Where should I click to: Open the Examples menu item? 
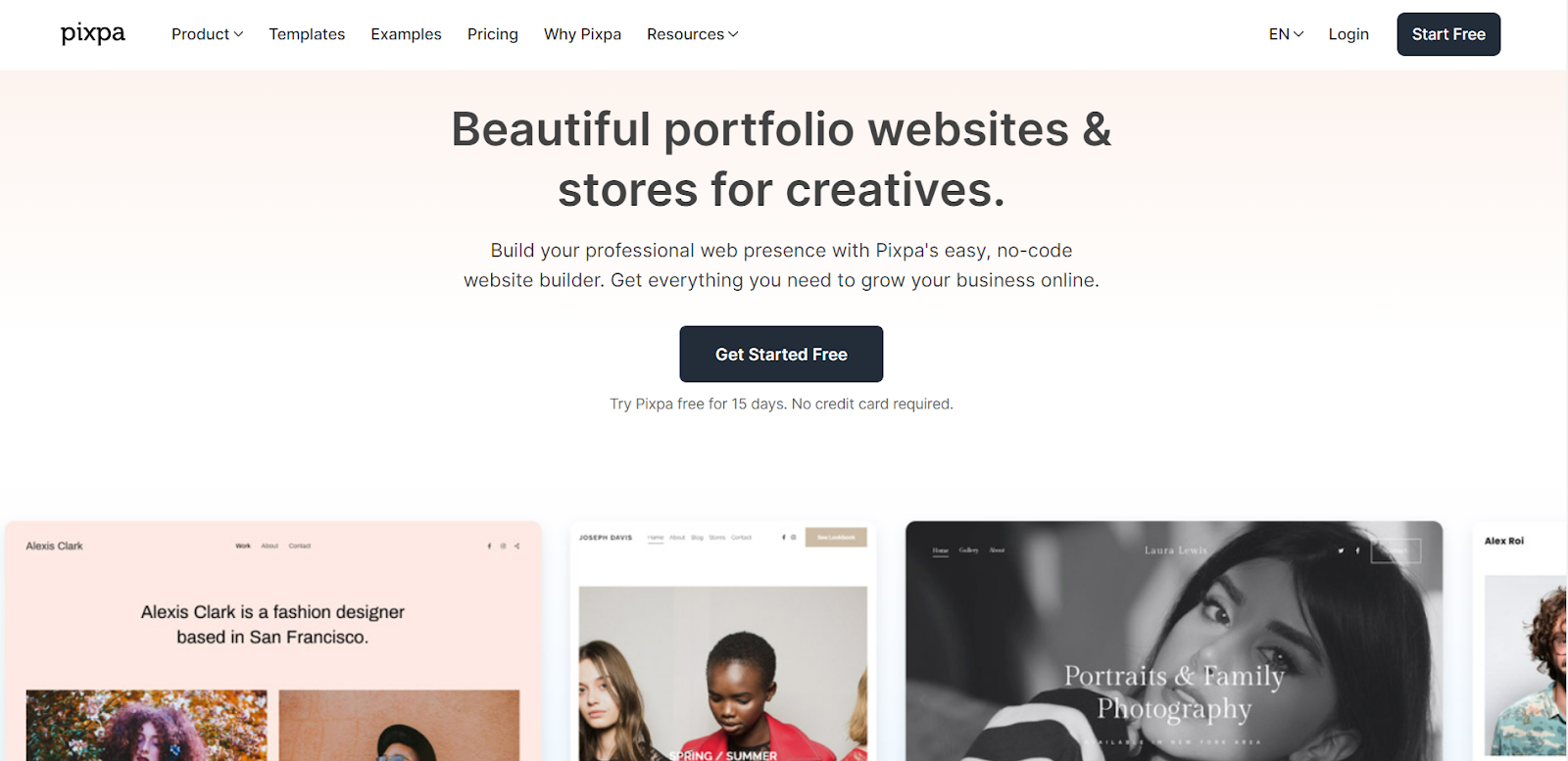406,34
